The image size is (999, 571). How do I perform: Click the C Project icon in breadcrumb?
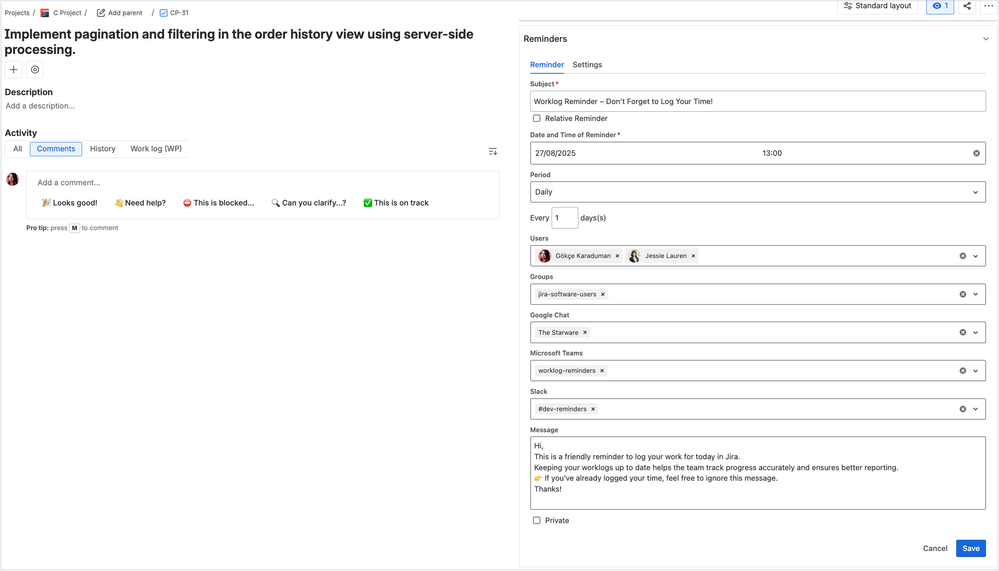(45, 13)
